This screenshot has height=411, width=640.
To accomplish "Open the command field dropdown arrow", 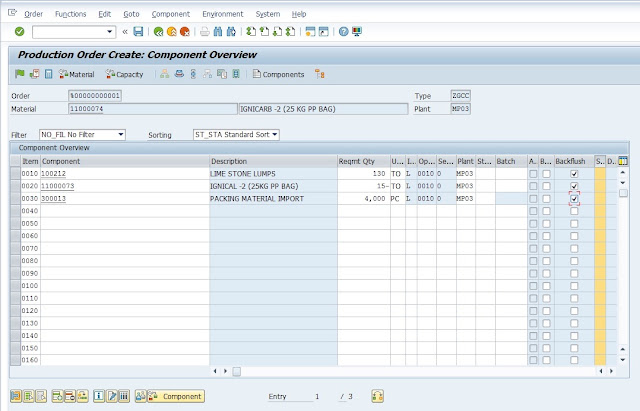I will pyautogui.click(x=109, y=31).
